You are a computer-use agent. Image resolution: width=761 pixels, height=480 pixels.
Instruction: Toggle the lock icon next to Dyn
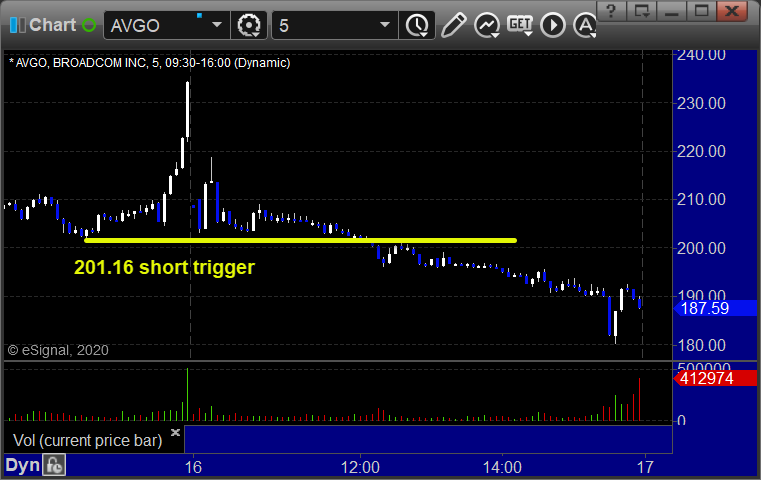click(54, 465)
